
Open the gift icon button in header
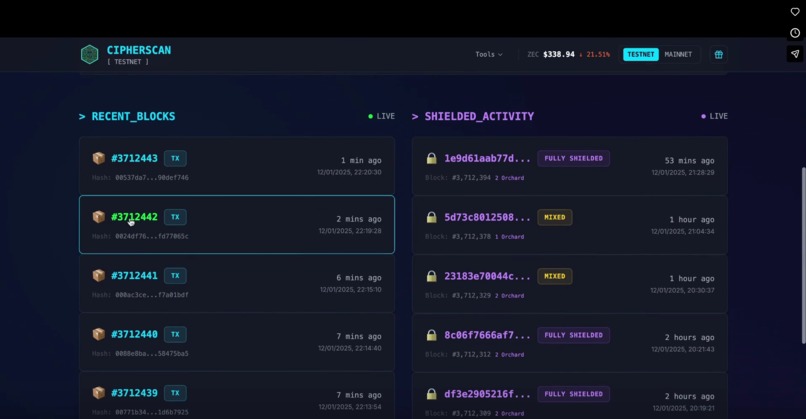(719, 54)
